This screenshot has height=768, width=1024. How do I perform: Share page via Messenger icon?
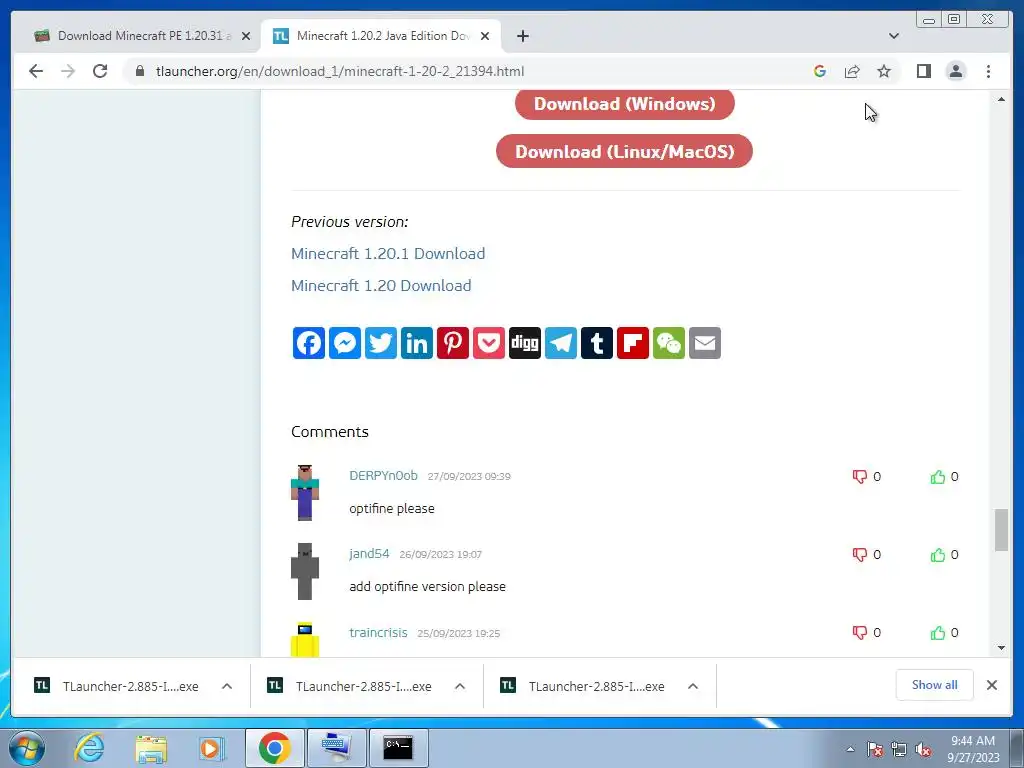coord(345,343)
